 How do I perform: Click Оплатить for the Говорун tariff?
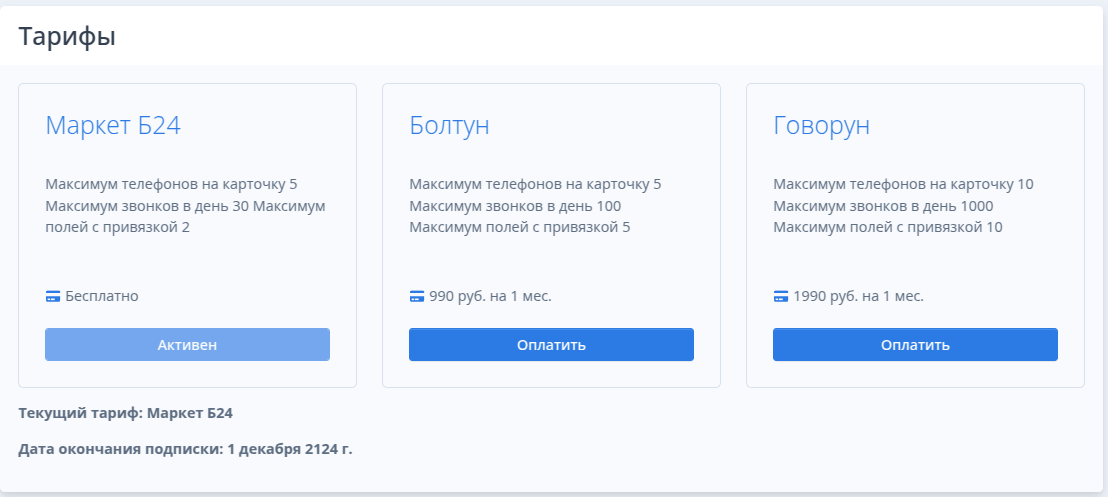[915, 344]
